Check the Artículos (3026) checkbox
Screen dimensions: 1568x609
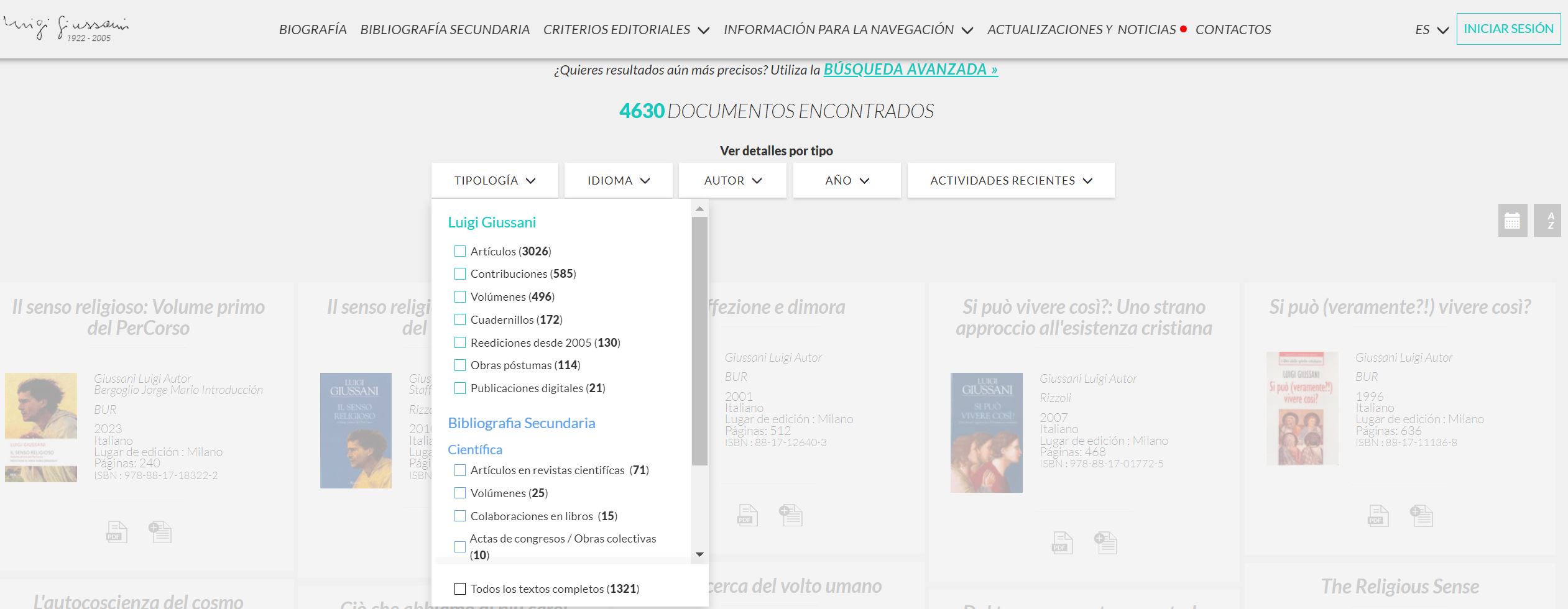[x=460, y=251]
